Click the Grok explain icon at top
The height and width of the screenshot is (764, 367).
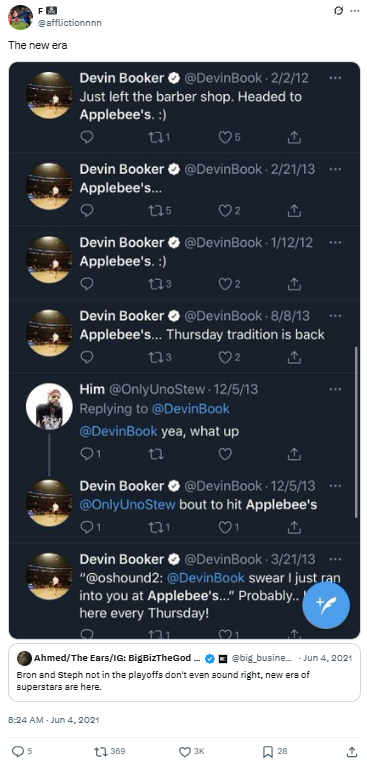tap(338, 11)
